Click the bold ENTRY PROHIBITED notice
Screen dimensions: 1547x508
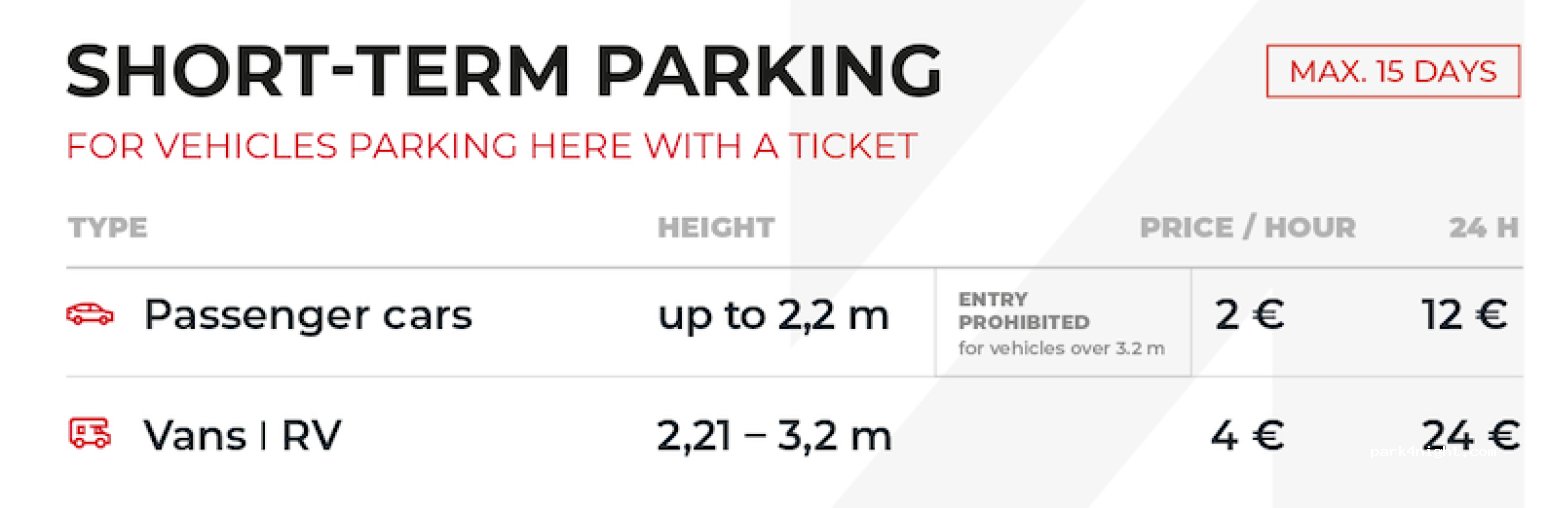[1023, 311]
